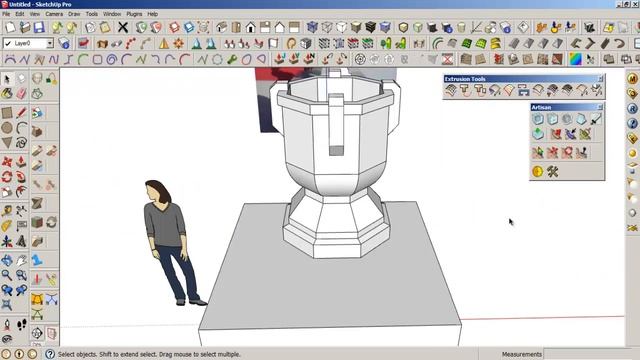
Task: Toggle the Wireframe style cube
Action: 327,27
